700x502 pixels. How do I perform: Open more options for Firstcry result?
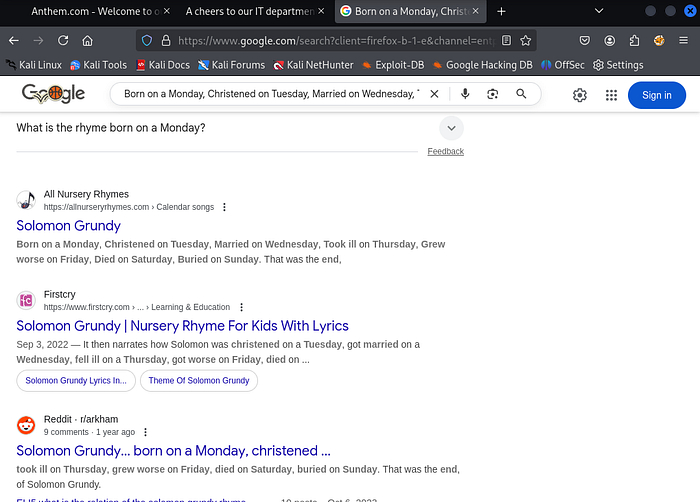(x=242, y=307)
